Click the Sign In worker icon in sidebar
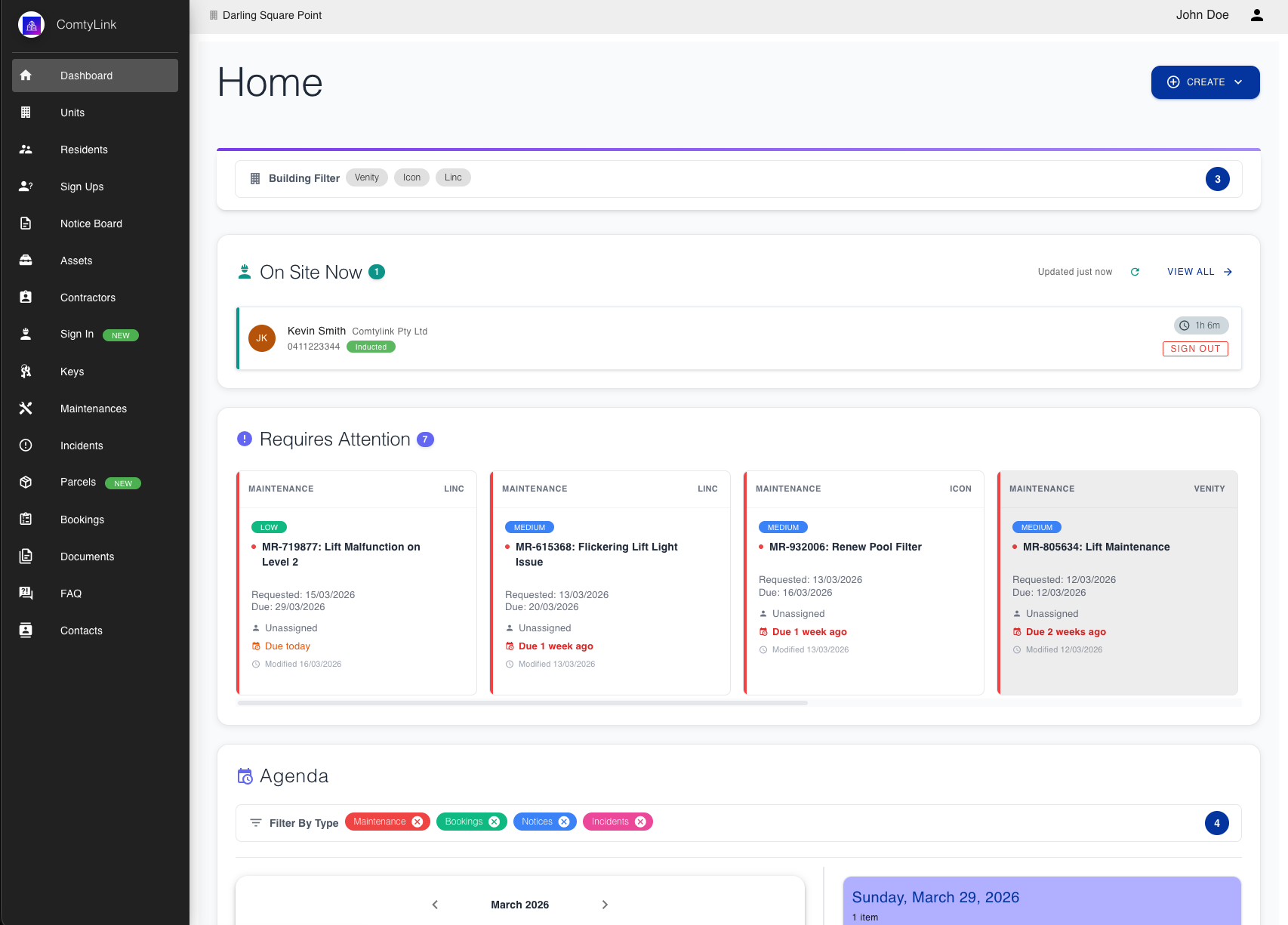Screen dimensions: 1288x925 (x=26, y=335)
